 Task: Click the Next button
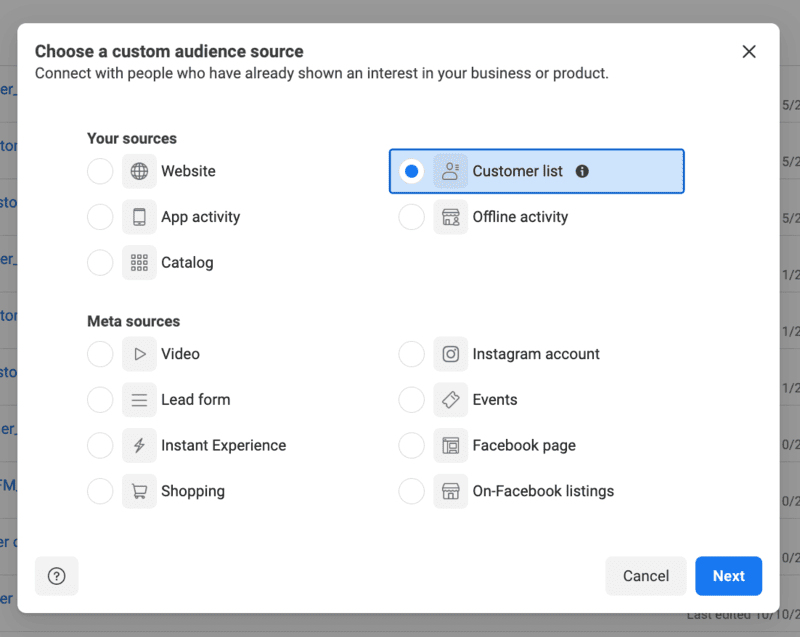[729, 576]
